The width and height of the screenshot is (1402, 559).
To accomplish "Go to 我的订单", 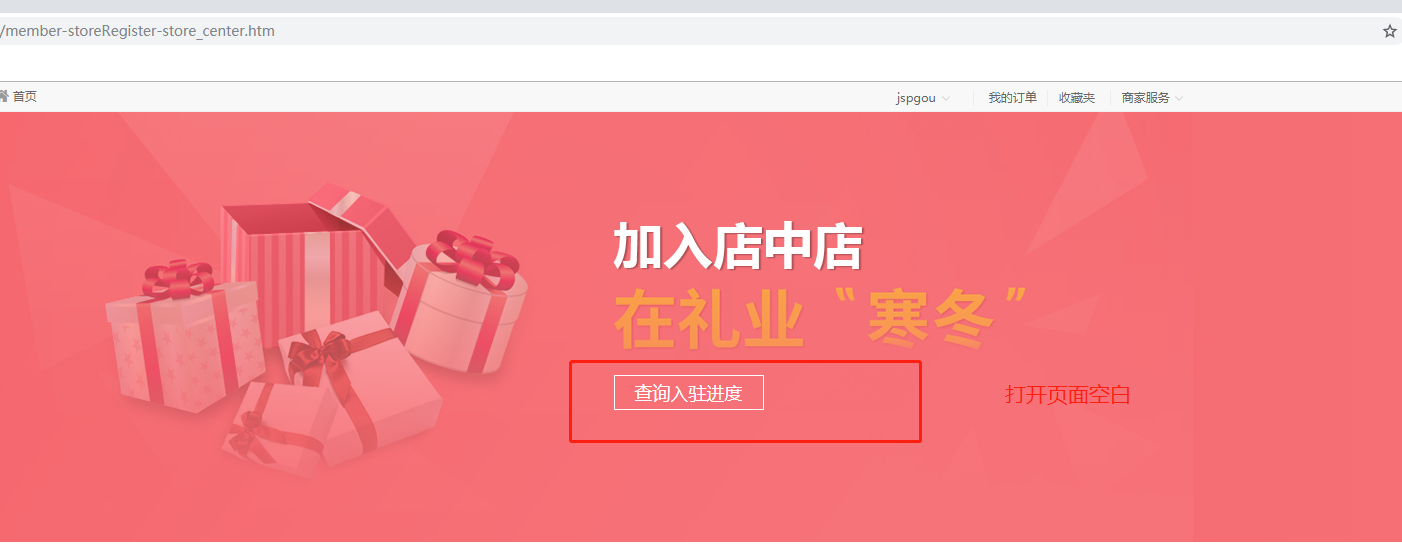I will click(1012, 98).
